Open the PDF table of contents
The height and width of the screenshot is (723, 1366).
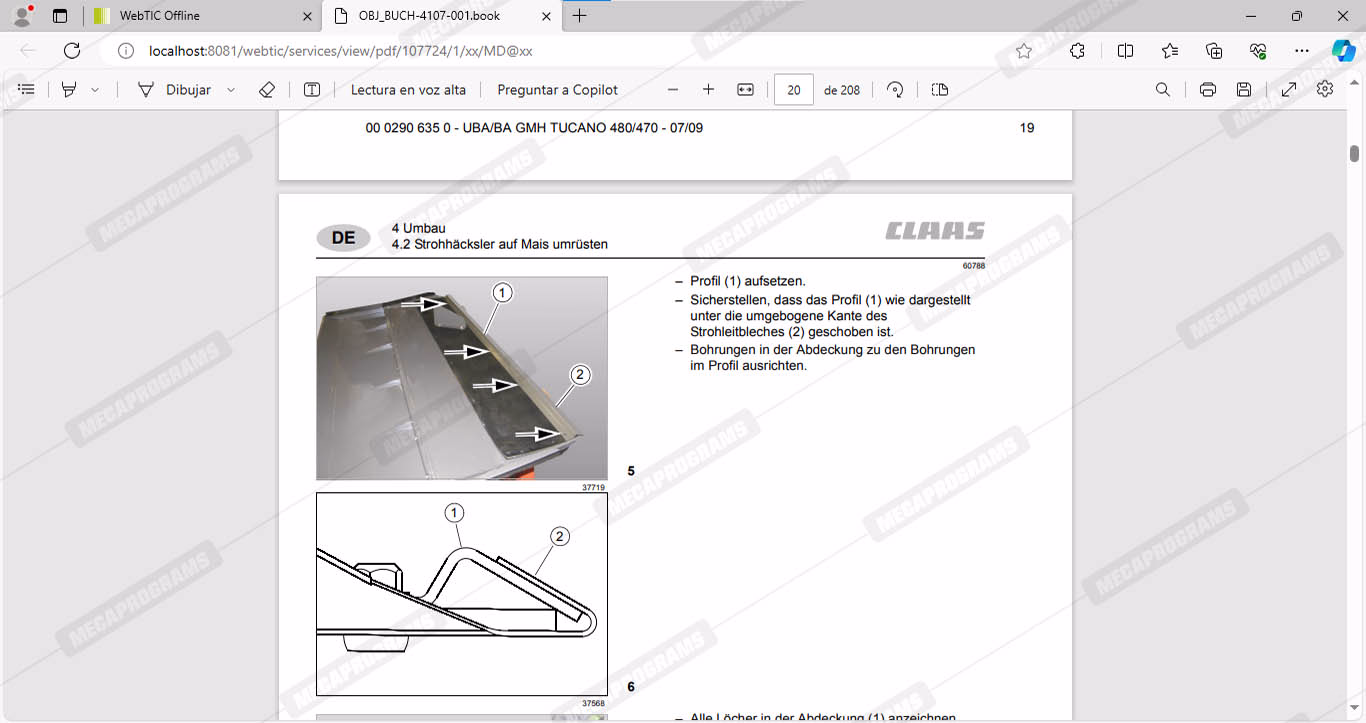point(27,90)
